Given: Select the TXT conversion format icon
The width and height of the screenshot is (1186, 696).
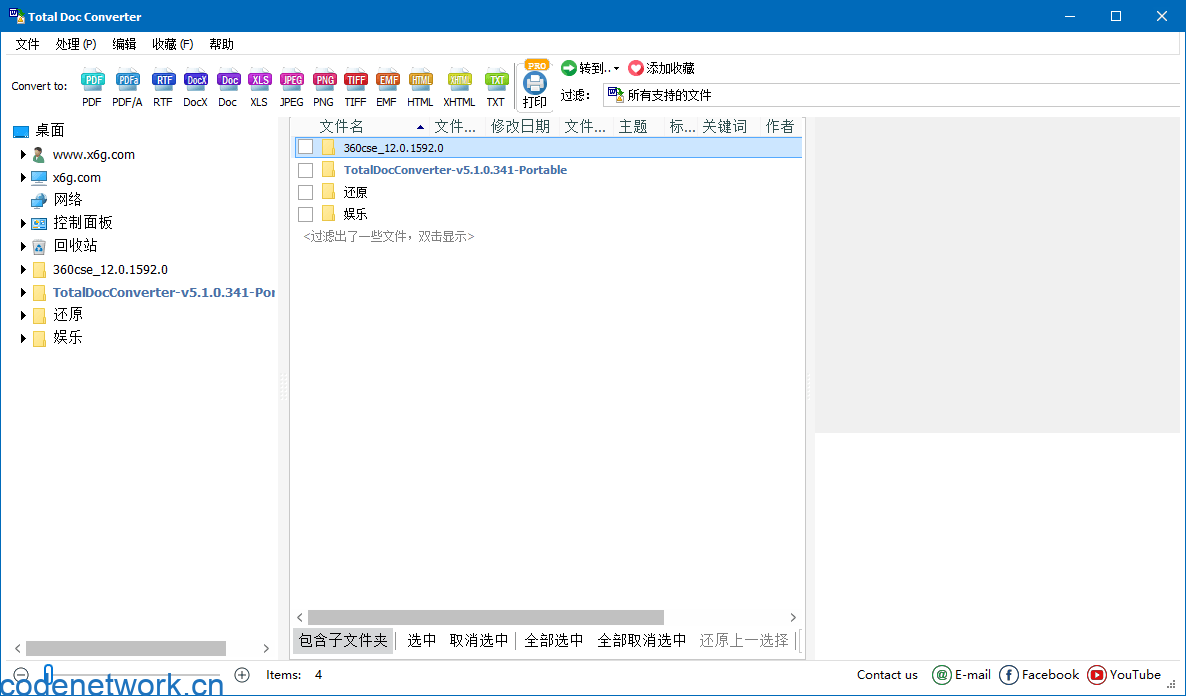Looking at the screenshot, I should coord(496,80).
